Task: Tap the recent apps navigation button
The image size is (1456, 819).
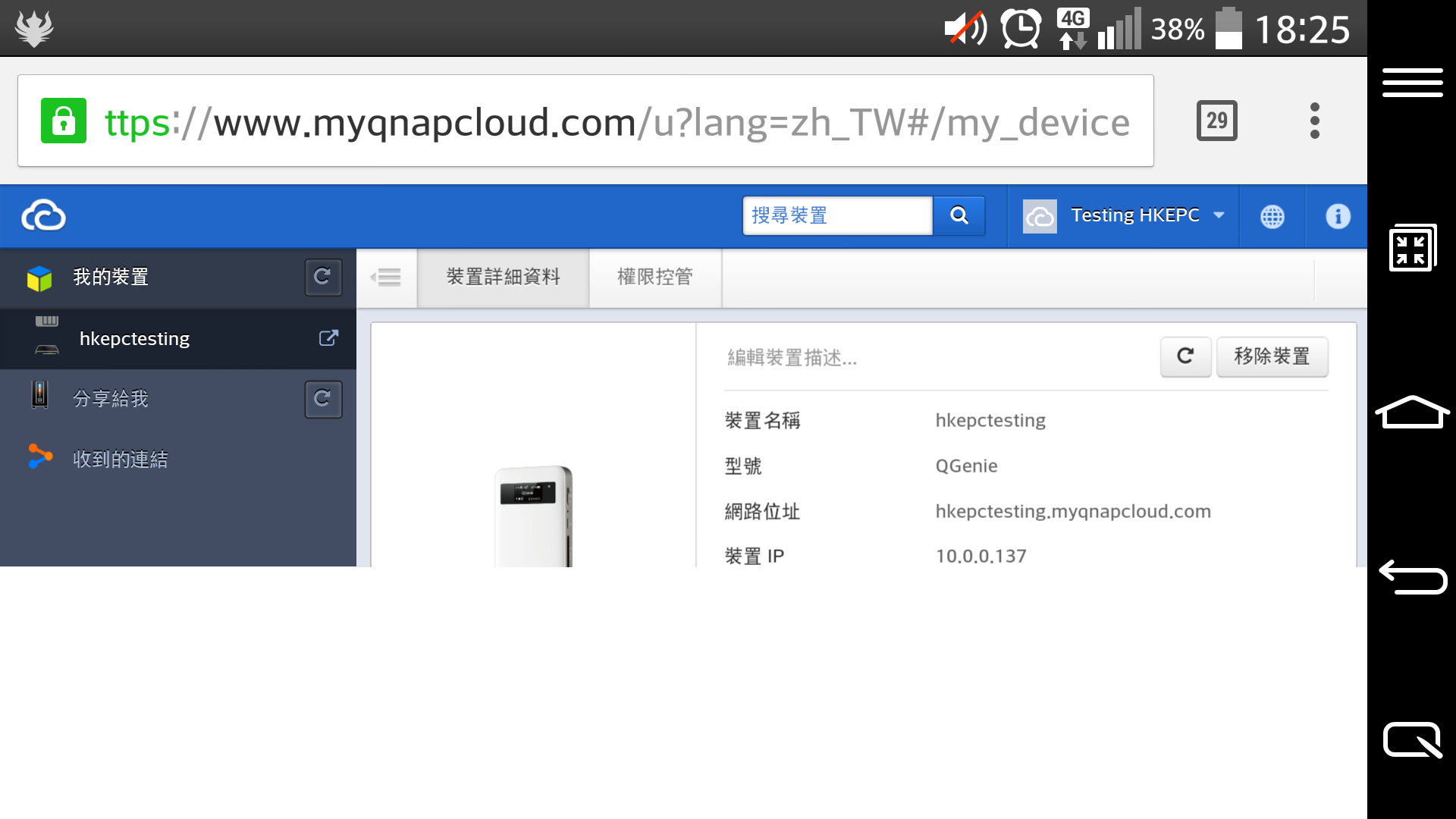Action: pos(1412,740)
